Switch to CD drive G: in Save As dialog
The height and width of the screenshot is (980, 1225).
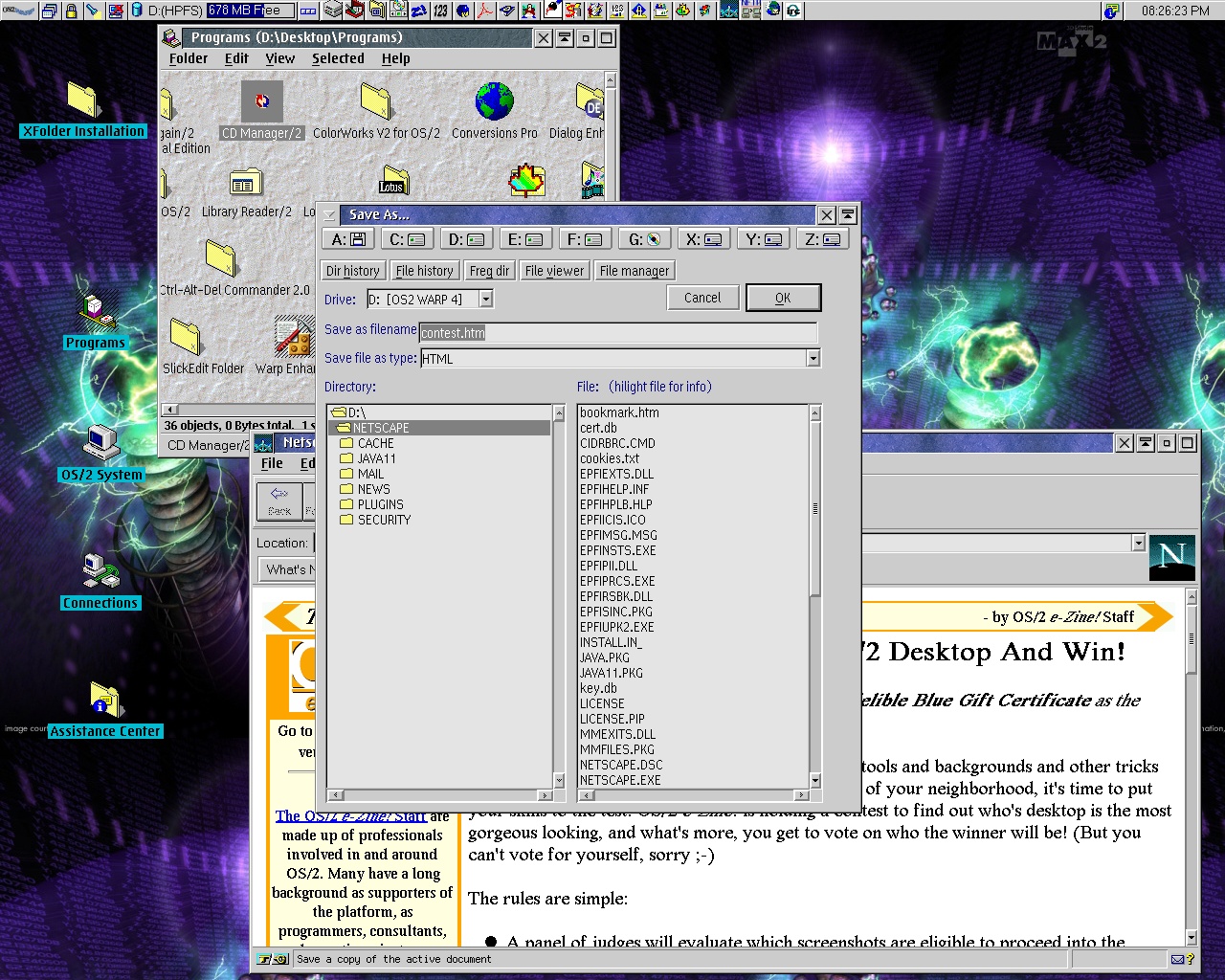(644, 239)
